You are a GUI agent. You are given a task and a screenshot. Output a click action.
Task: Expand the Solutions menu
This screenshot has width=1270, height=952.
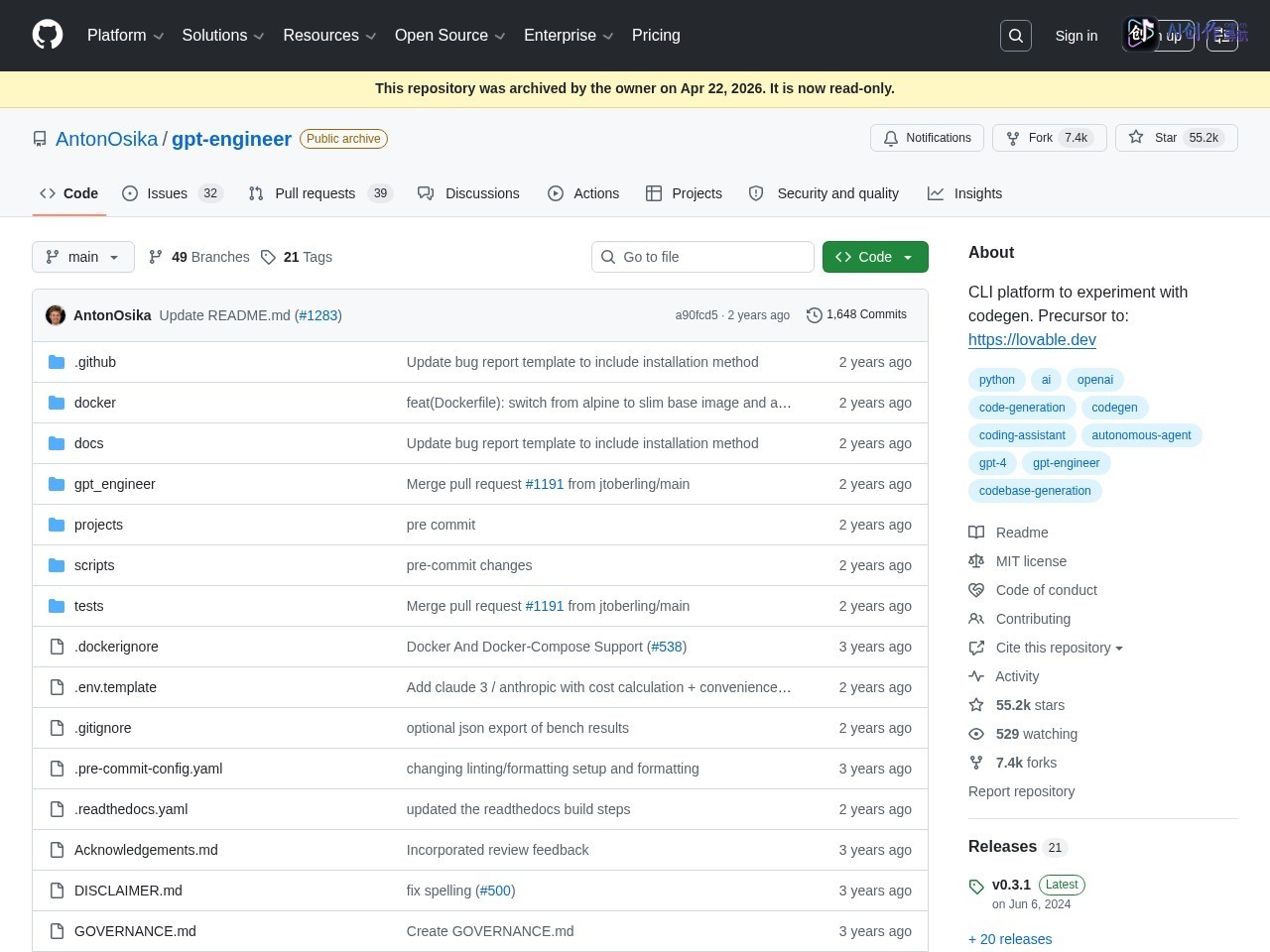coord(223,36)
